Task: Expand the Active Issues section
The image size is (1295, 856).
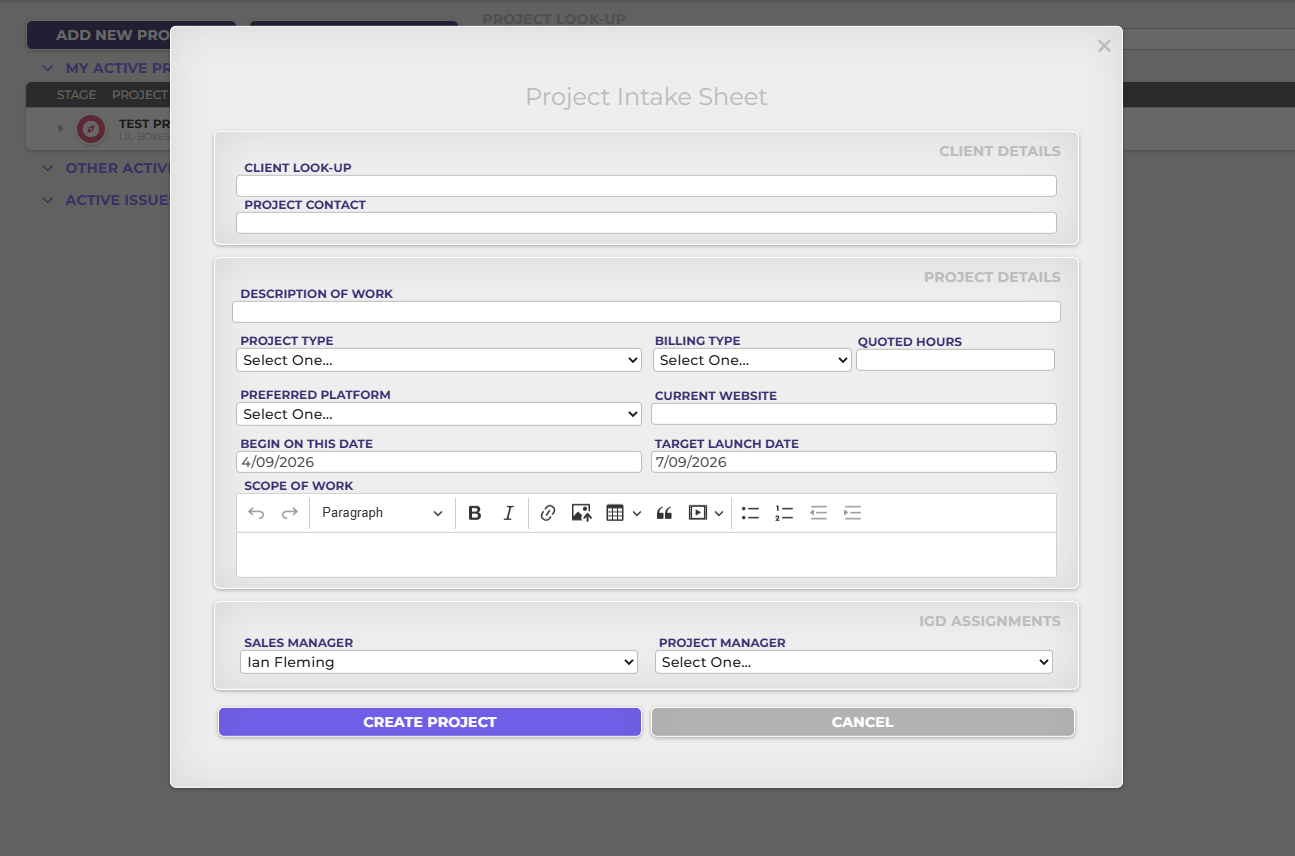Action: [x=47, y=200]
